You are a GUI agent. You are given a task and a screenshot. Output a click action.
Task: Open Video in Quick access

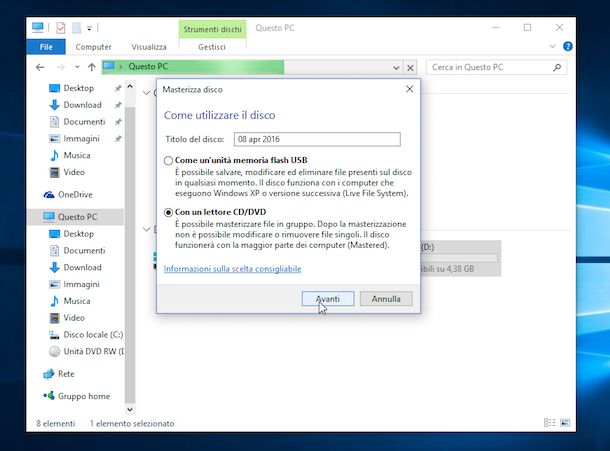tap(74, 172)
